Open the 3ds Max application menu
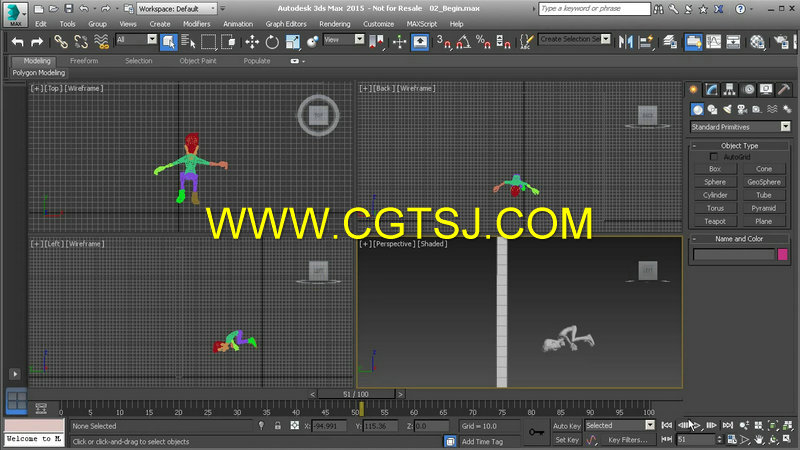 [x=15, y=14]
